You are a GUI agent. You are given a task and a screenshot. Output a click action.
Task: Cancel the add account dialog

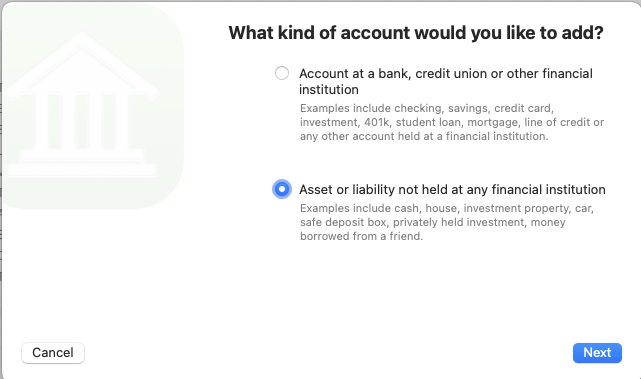click(53, 352)
